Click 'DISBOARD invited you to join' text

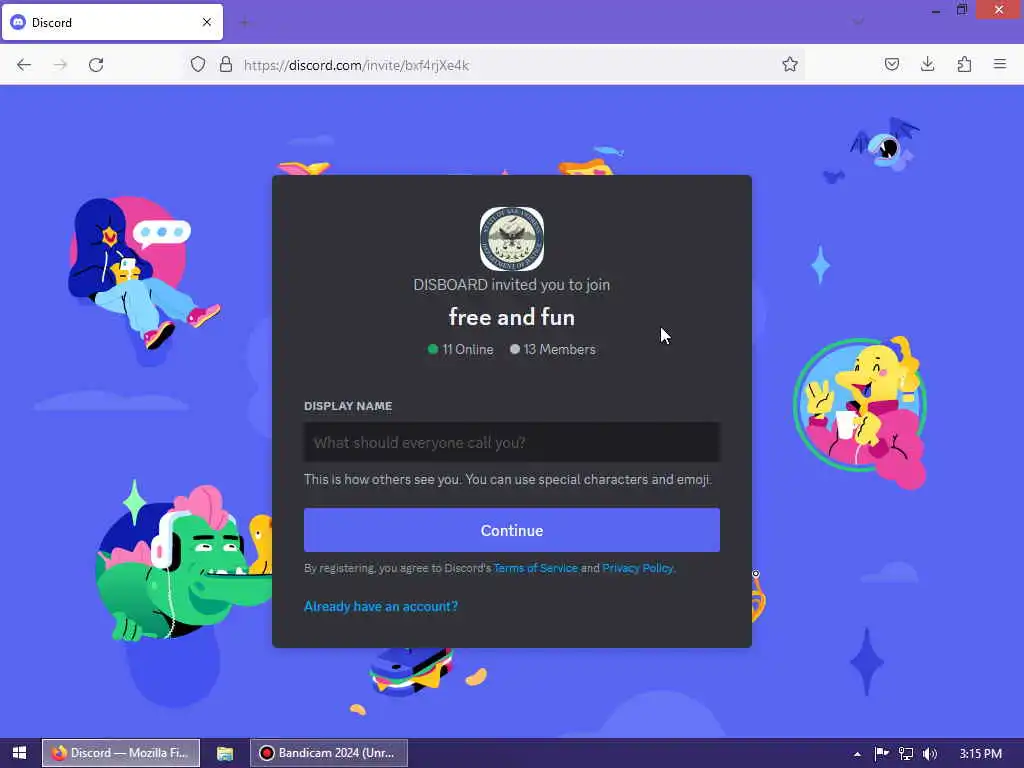(512, 285)
